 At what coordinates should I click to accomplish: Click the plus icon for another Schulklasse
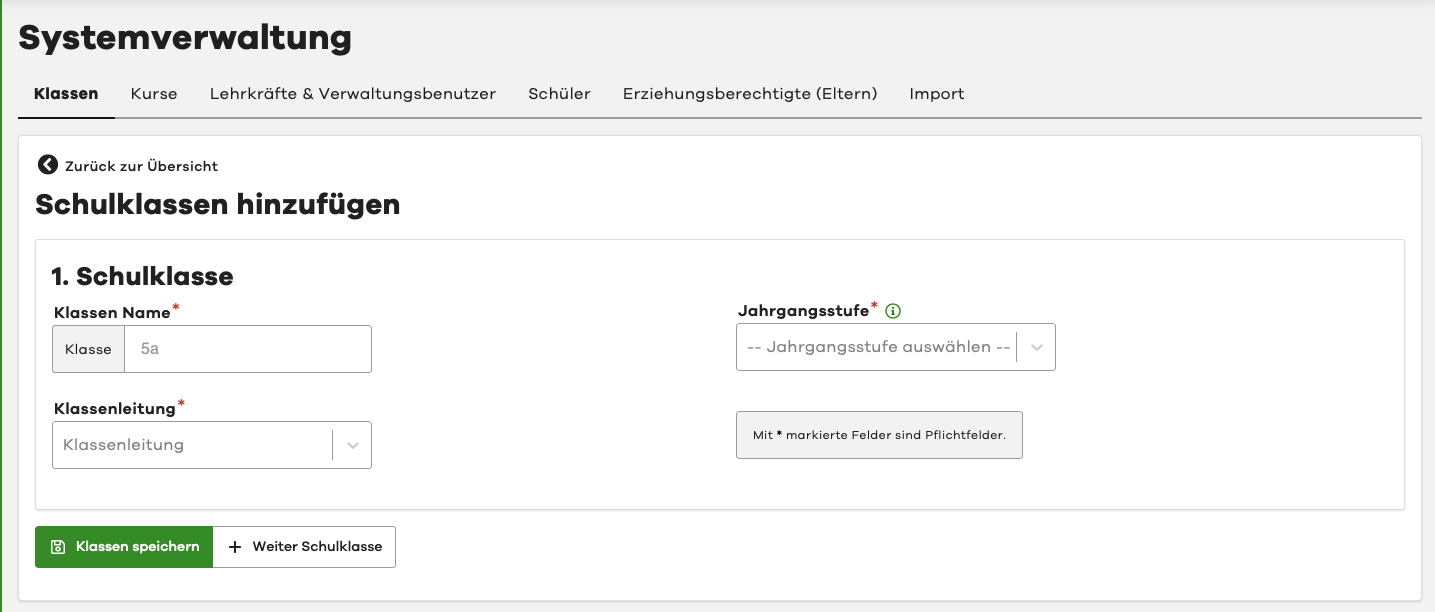tap(235, 547)
